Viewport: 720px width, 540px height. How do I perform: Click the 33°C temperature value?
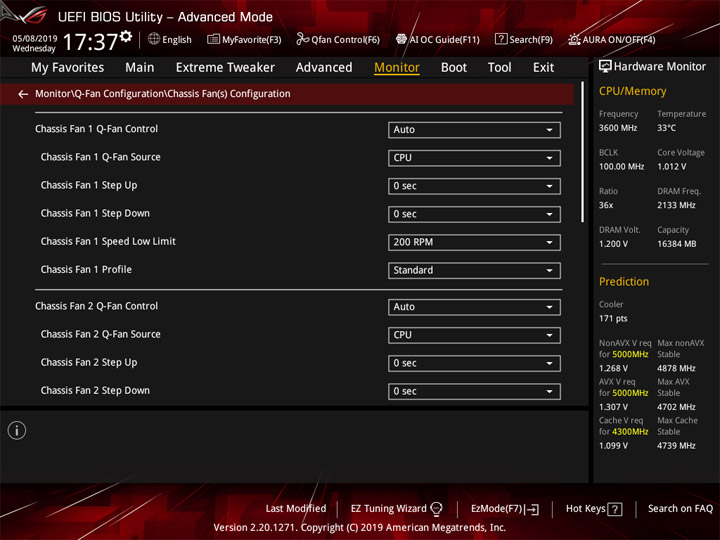coord(666,128)
